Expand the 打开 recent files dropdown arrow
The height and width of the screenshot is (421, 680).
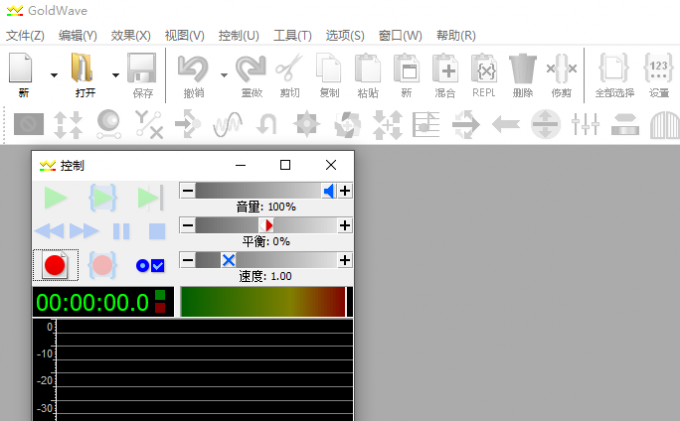[115, 75]
